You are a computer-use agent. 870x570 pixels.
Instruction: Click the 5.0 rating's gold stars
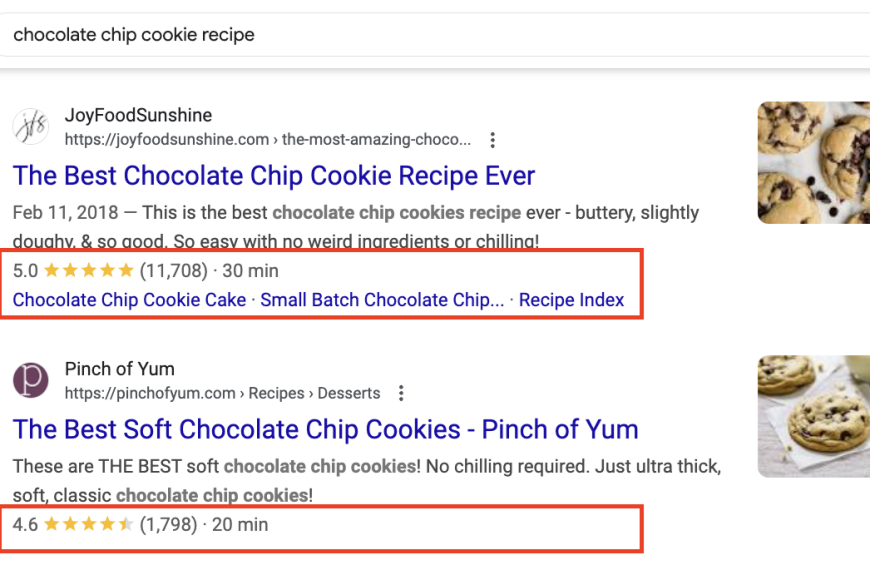tap(89, 271)
